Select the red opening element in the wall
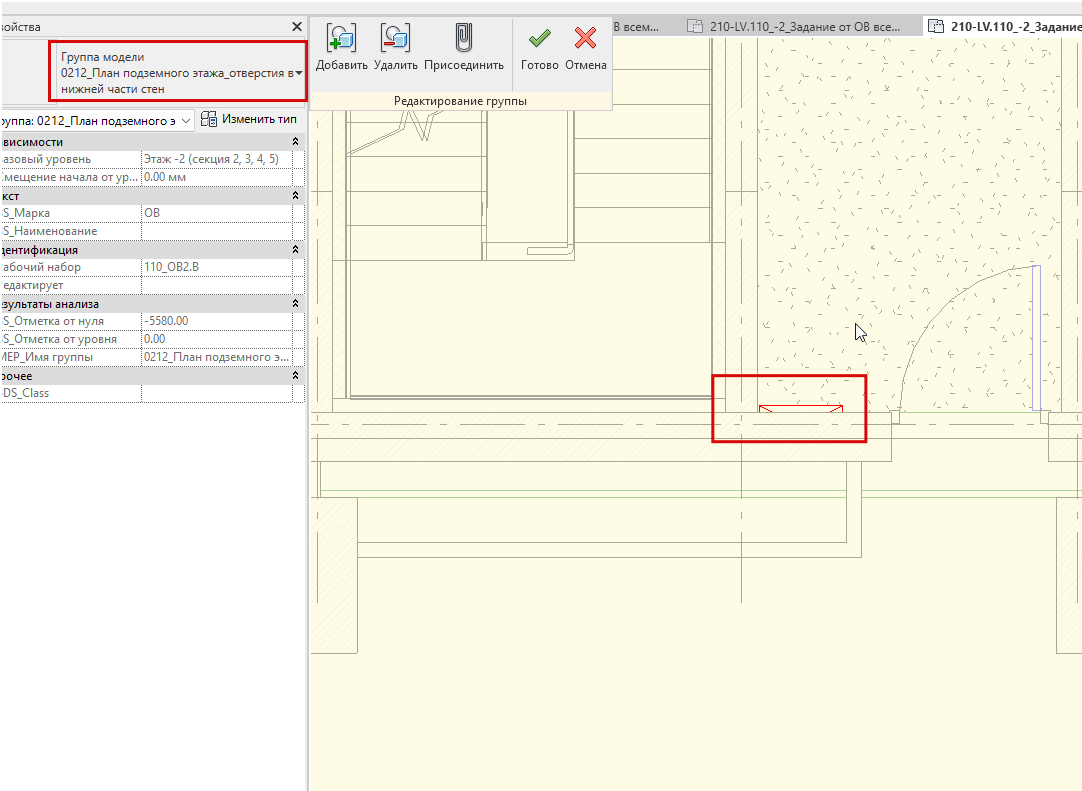The image size is (1082, 791). (x=800, y=409)
